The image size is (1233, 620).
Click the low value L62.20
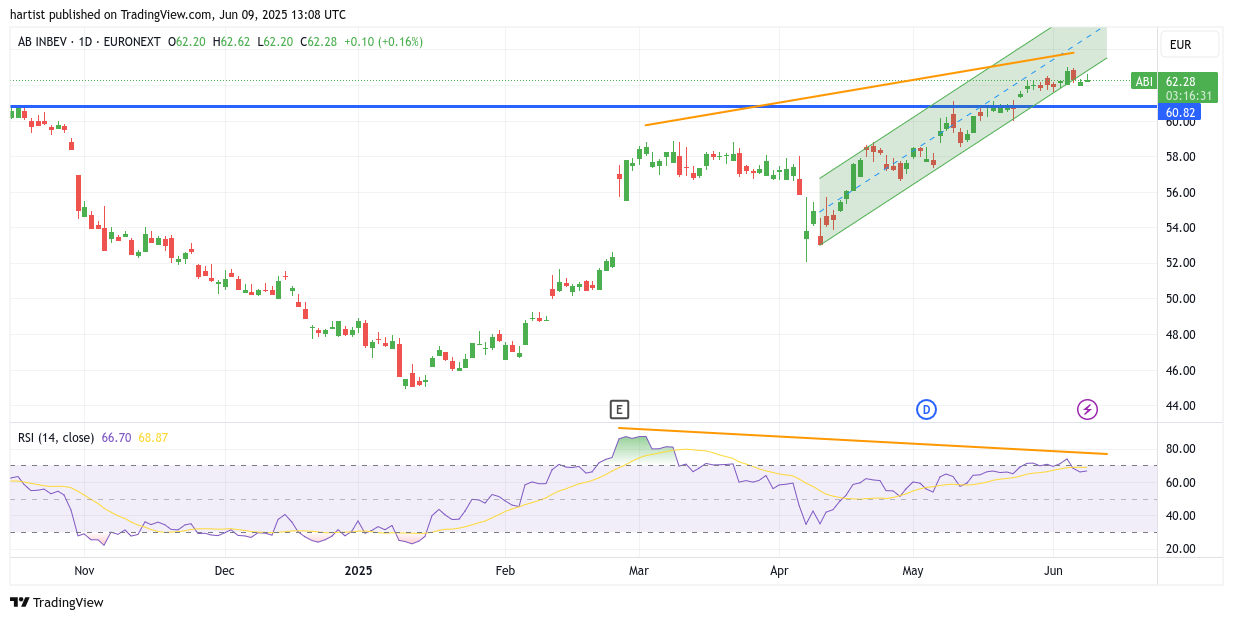(275, 42)
